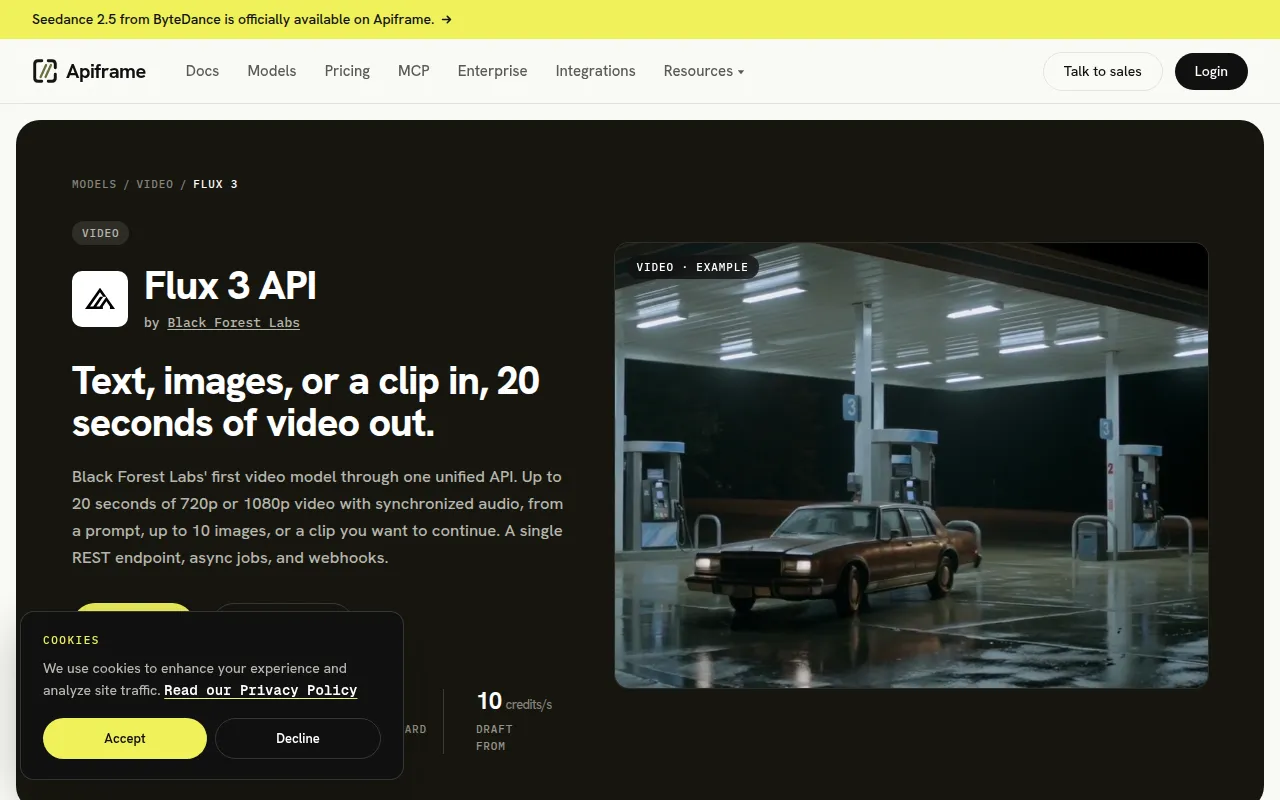Open the Seedance 2.5 announcement banner link
This screenshot has height=800, width=1280.
click(x=242, y=19)
